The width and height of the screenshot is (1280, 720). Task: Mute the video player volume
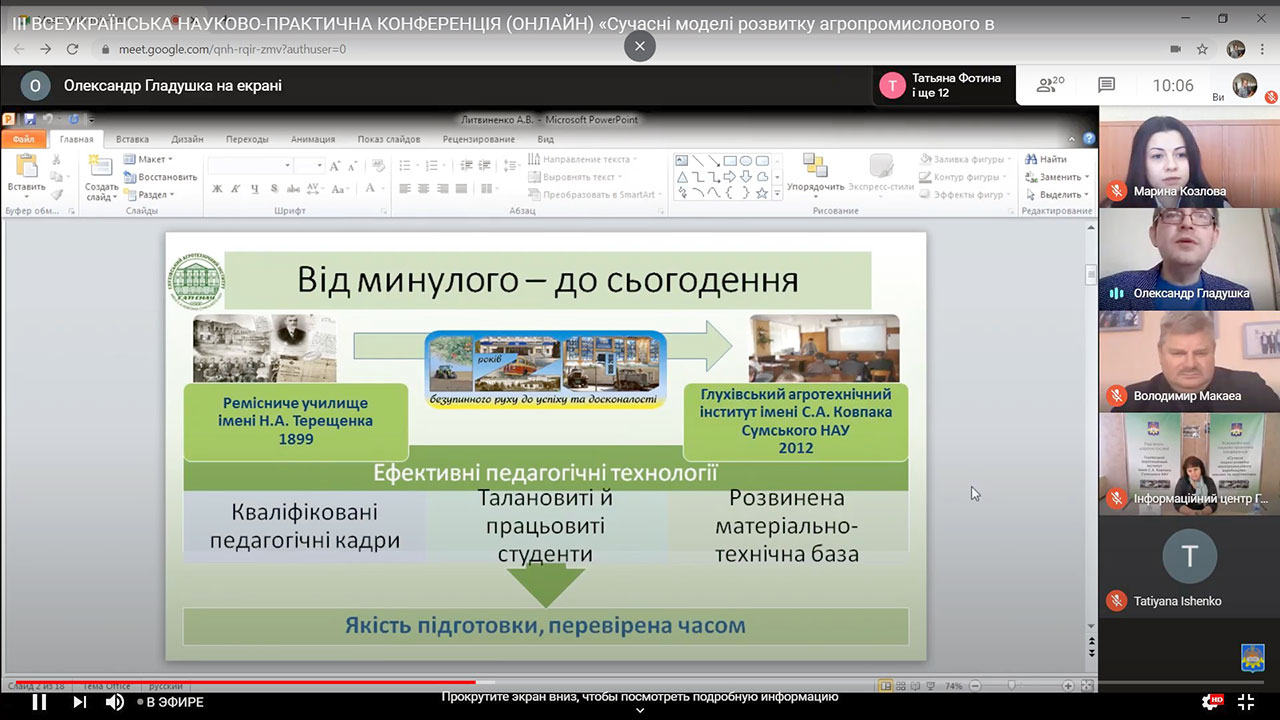[115, 702]
